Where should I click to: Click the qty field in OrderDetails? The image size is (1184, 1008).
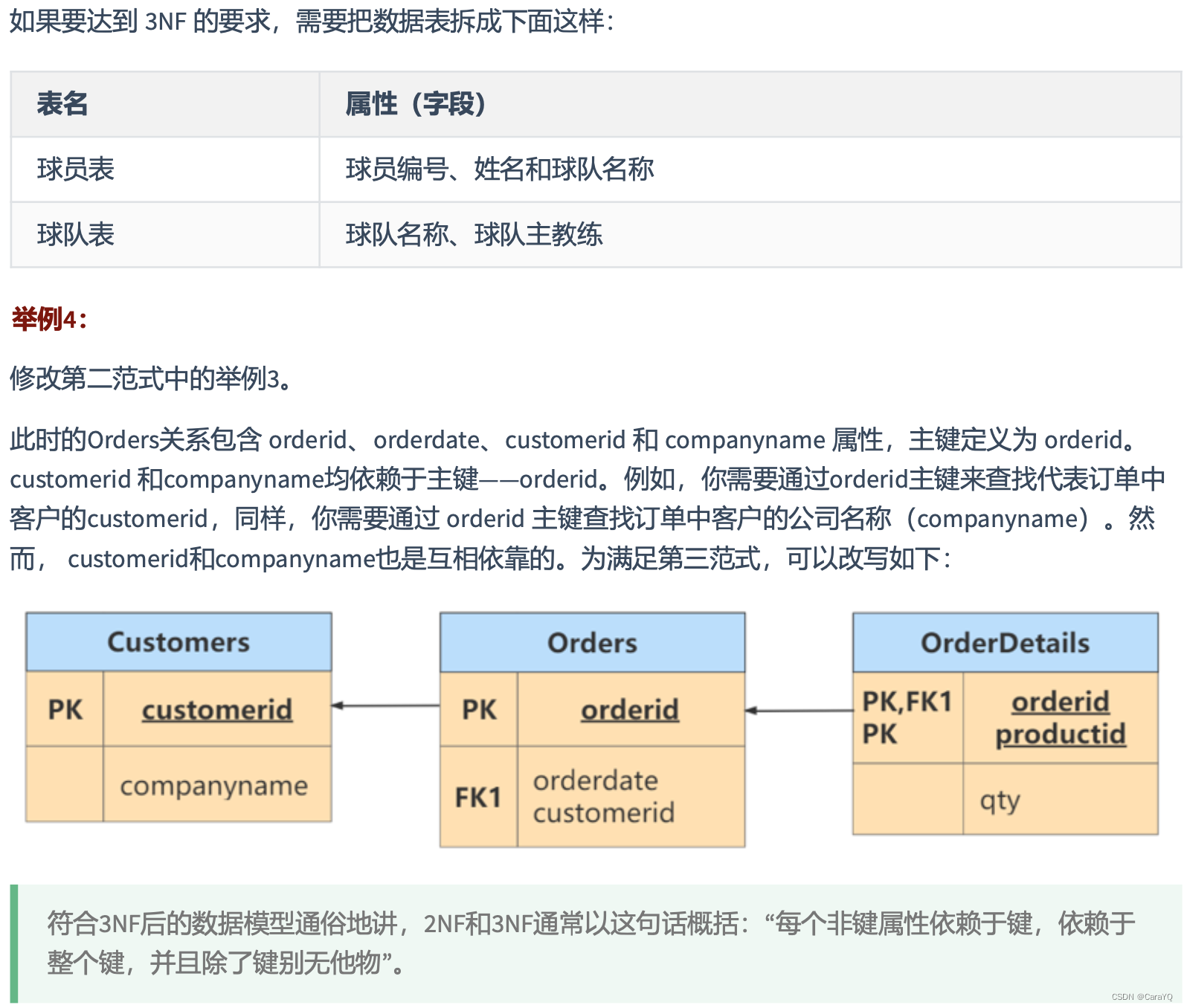(x=1000, y=801)
